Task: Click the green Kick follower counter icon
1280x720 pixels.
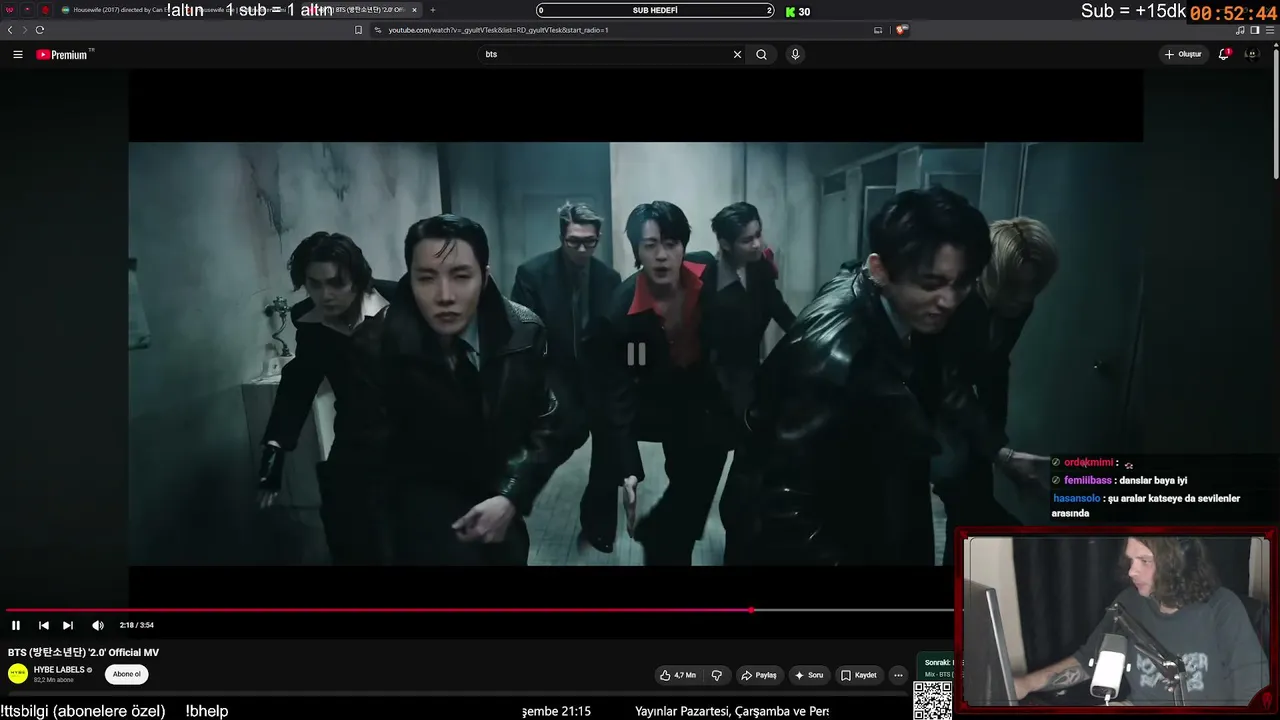Action: [x=791, y=12]
